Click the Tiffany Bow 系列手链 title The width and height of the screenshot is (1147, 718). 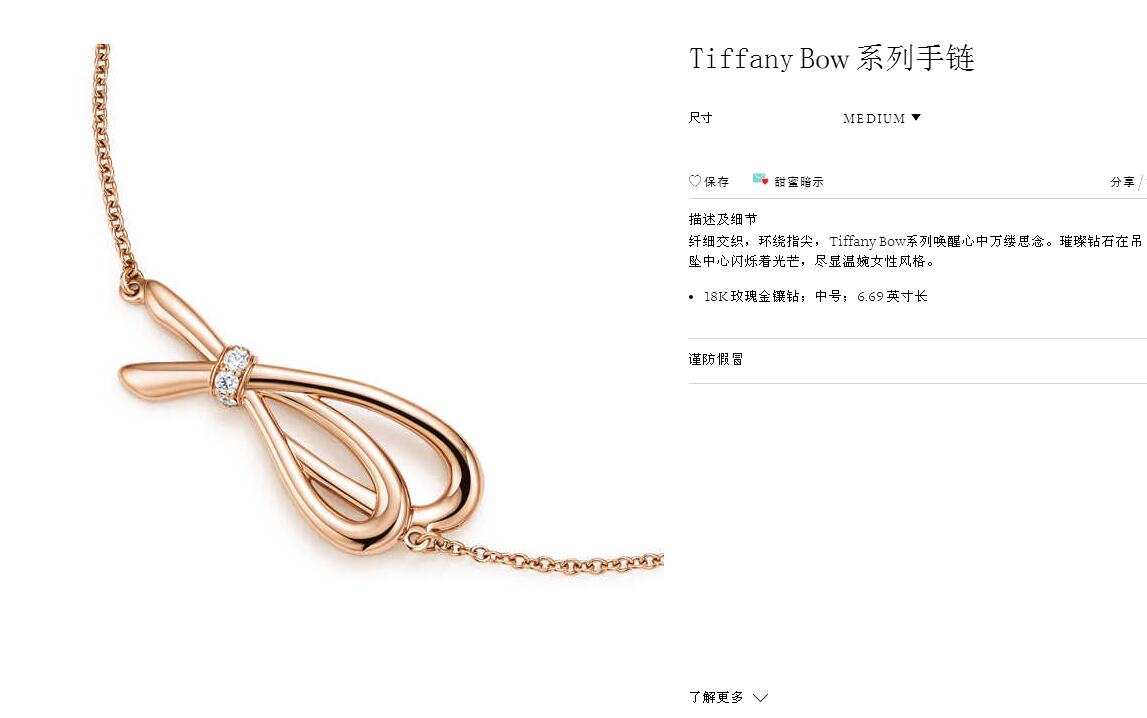(x=832, y=58)
